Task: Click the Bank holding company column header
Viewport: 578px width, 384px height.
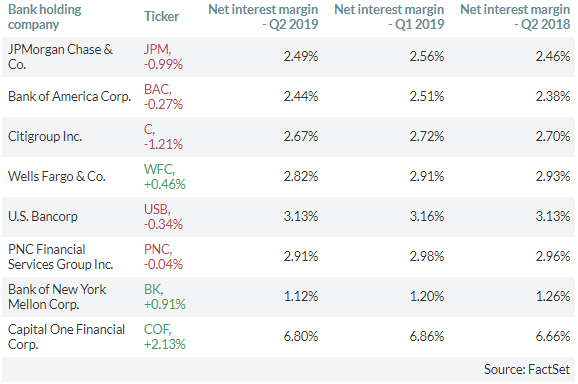Action: coord(45,17)
